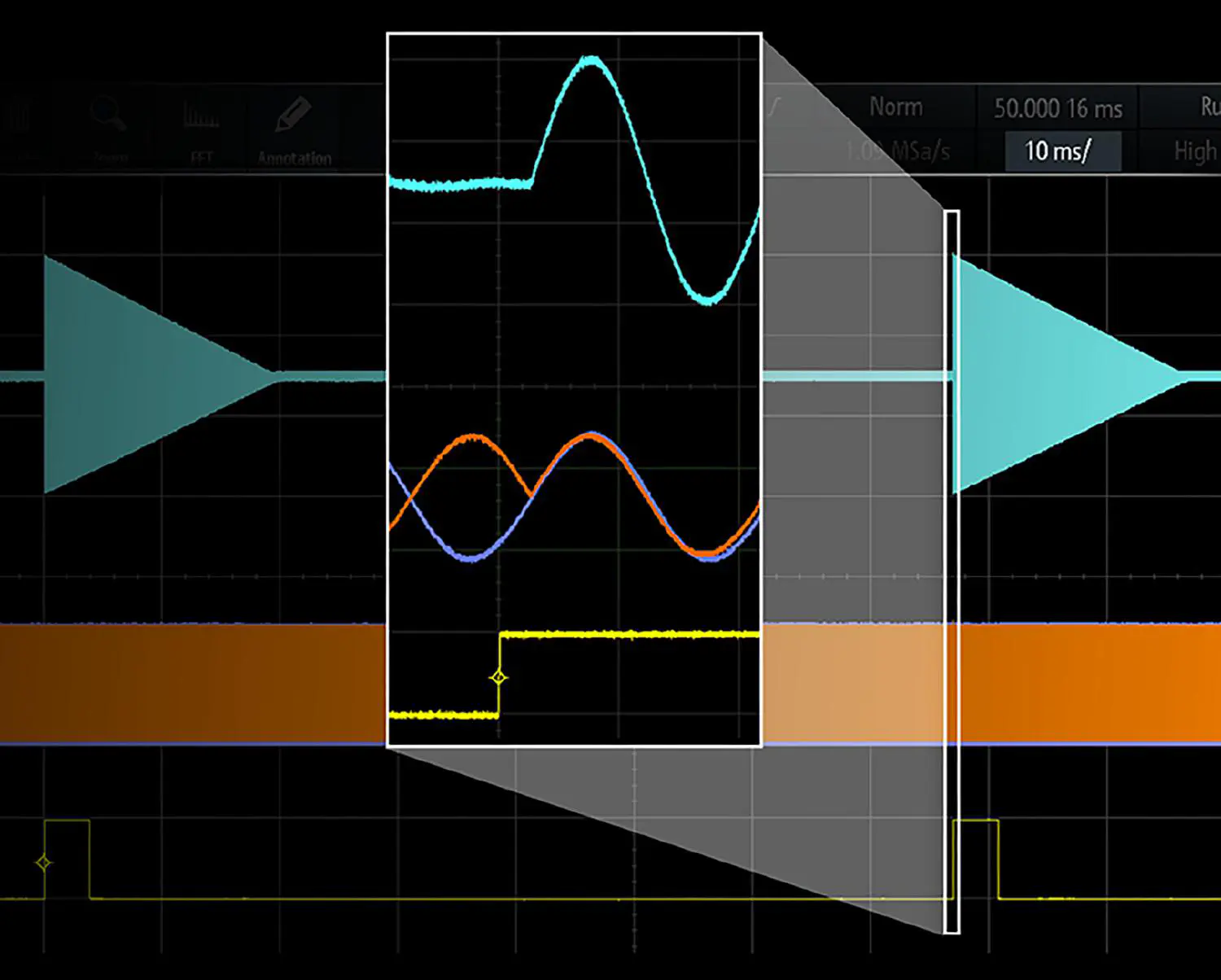Toggle the Norm trigger mode
This screenshot has height=980, width=1221.
[x=895, y=107]
